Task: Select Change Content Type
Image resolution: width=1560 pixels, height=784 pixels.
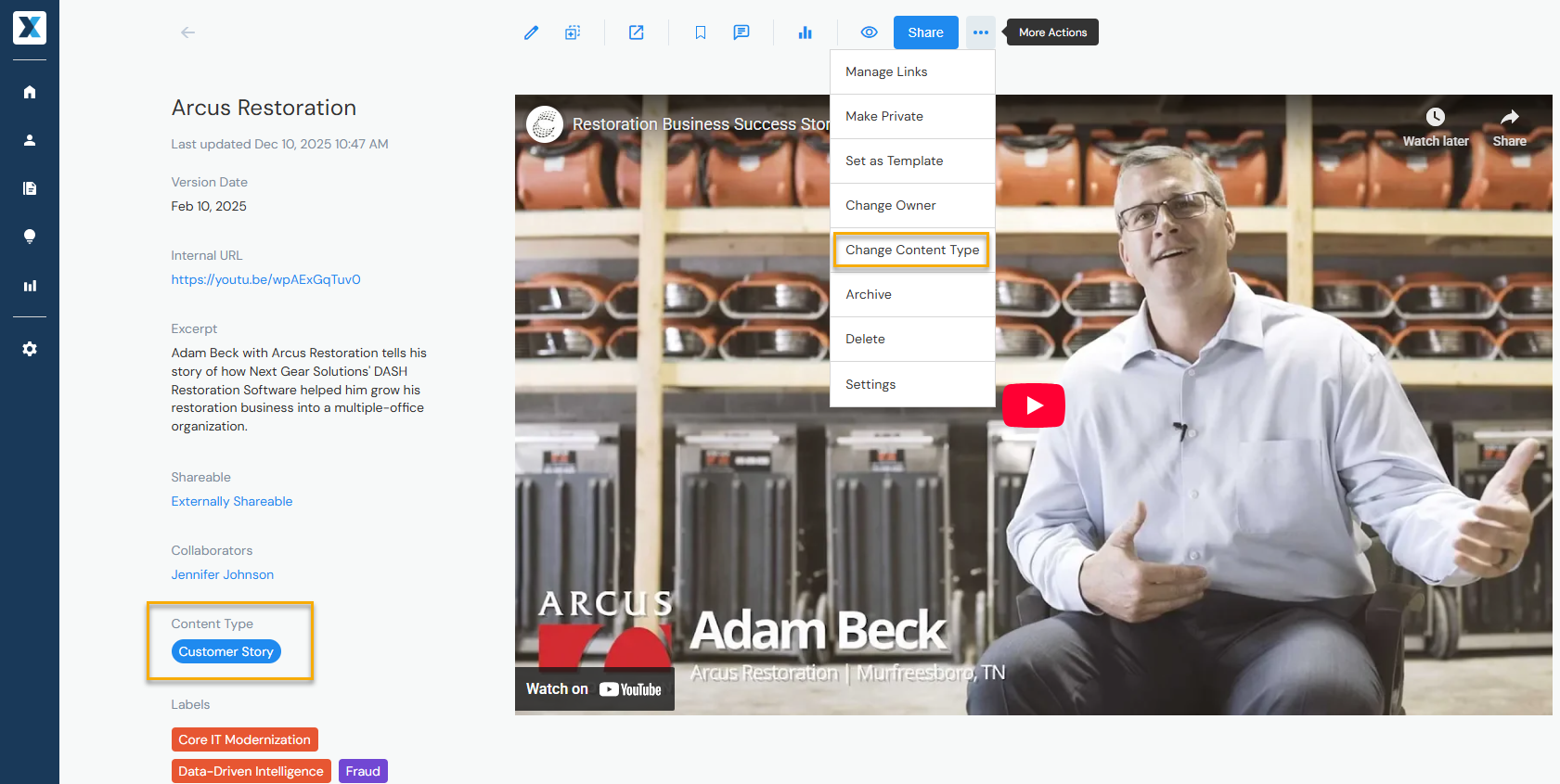Action: pos(912,250)
